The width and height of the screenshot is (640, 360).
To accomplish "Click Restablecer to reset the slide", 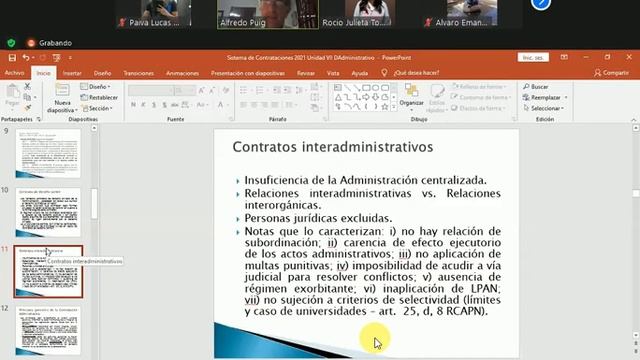I will point(99,98).
